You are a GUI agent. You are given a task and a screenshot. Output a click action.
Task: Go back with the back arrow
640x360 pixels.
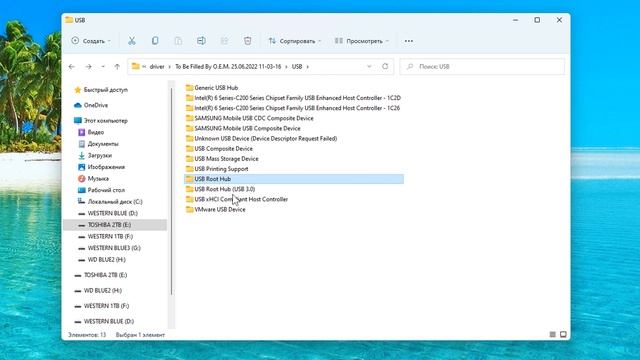tap(72, 67)
